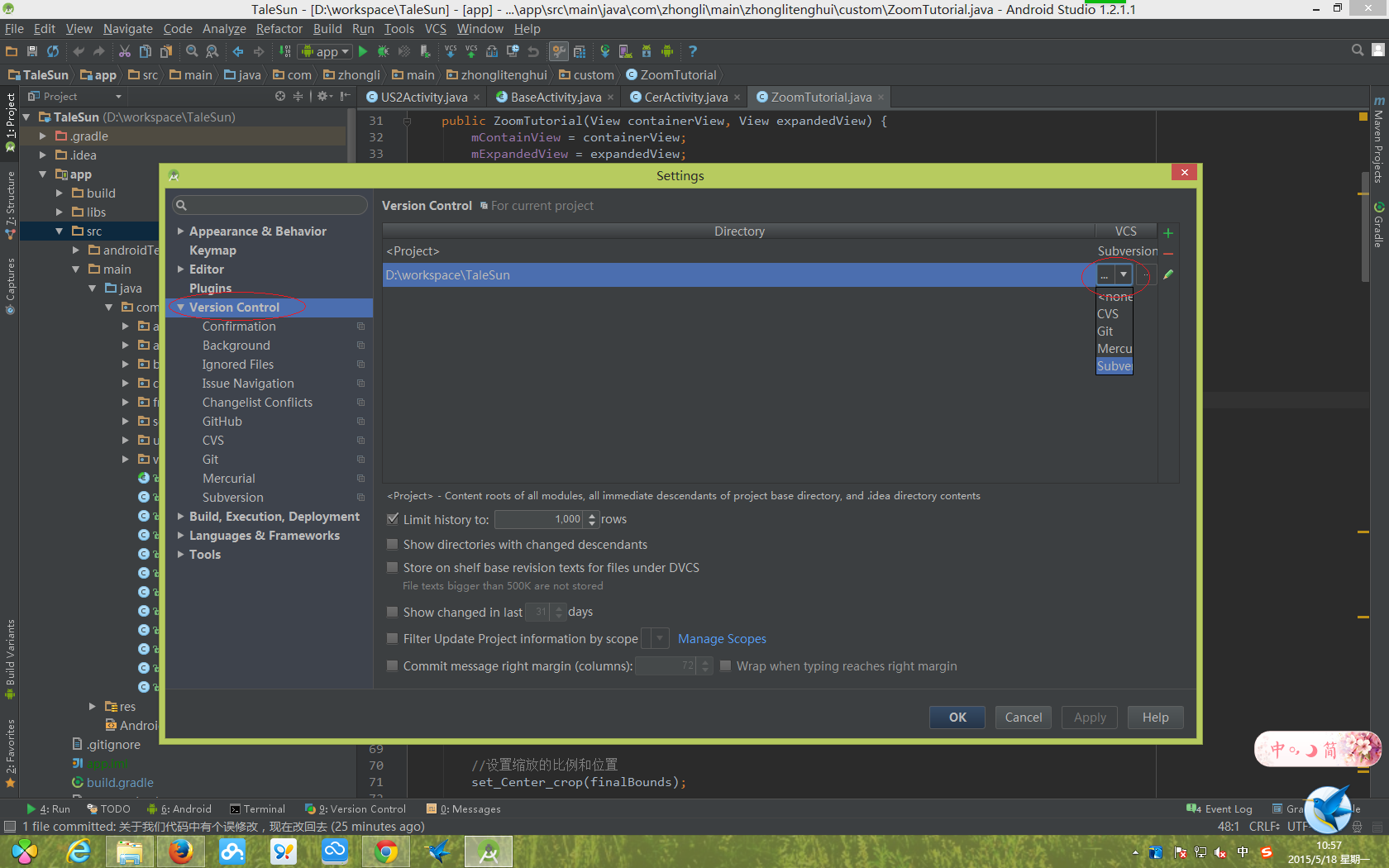Enable Commit message right margin checkbox

tap(393, 666)
